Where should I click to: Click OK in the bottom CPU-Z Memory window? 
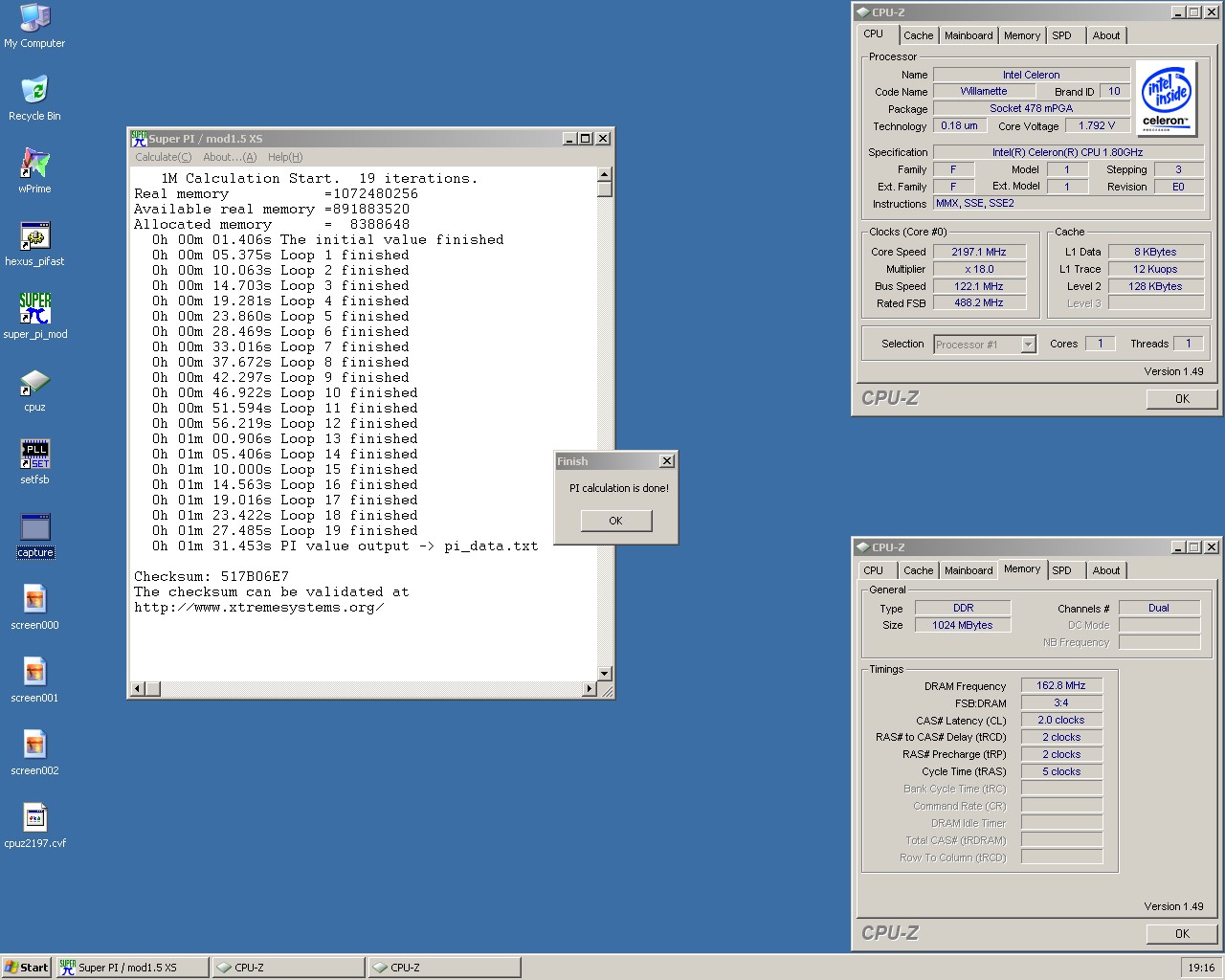pos(1182,934)
